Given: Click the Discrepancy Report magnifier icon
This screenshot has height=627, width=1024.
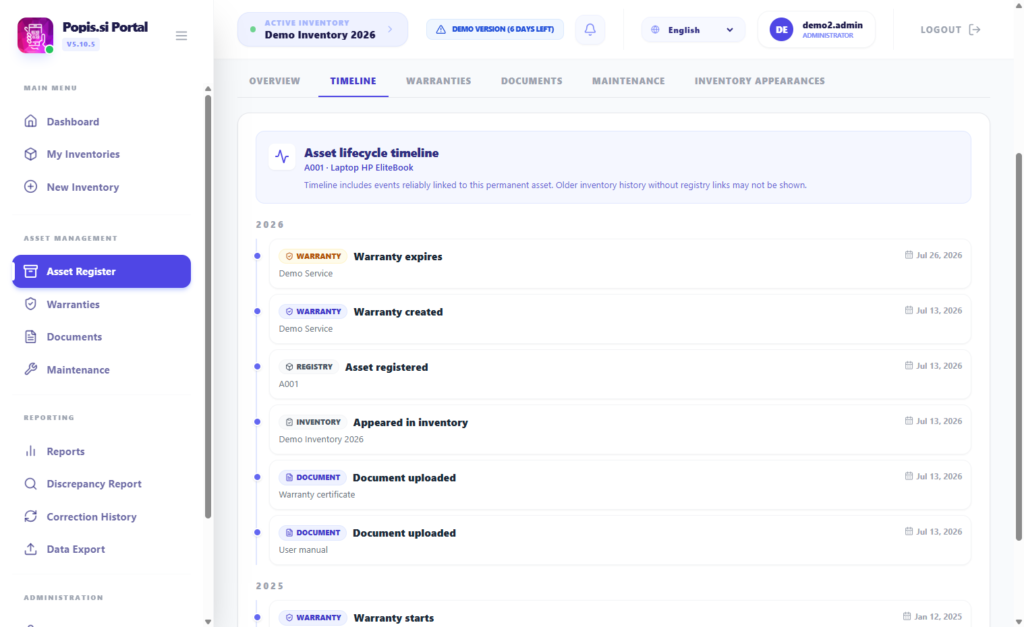Looking at the screenshot, I should [x=31, y=483].
